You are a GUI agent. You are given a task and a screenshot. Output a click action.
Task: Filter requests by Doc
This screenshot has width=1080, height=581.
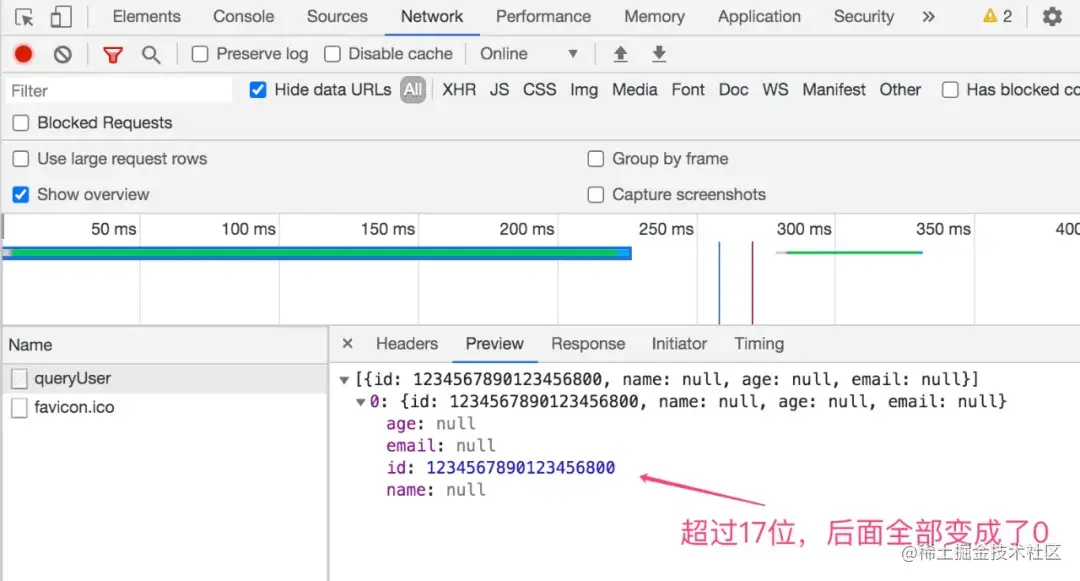[734, 89]
